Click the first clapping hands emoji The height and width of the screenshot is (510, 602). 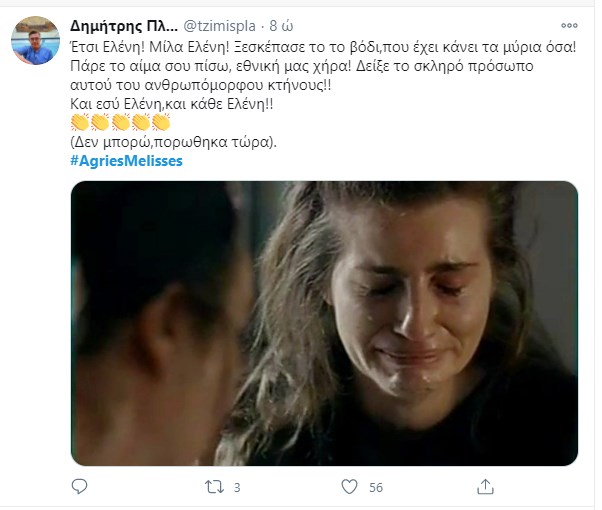81,123
